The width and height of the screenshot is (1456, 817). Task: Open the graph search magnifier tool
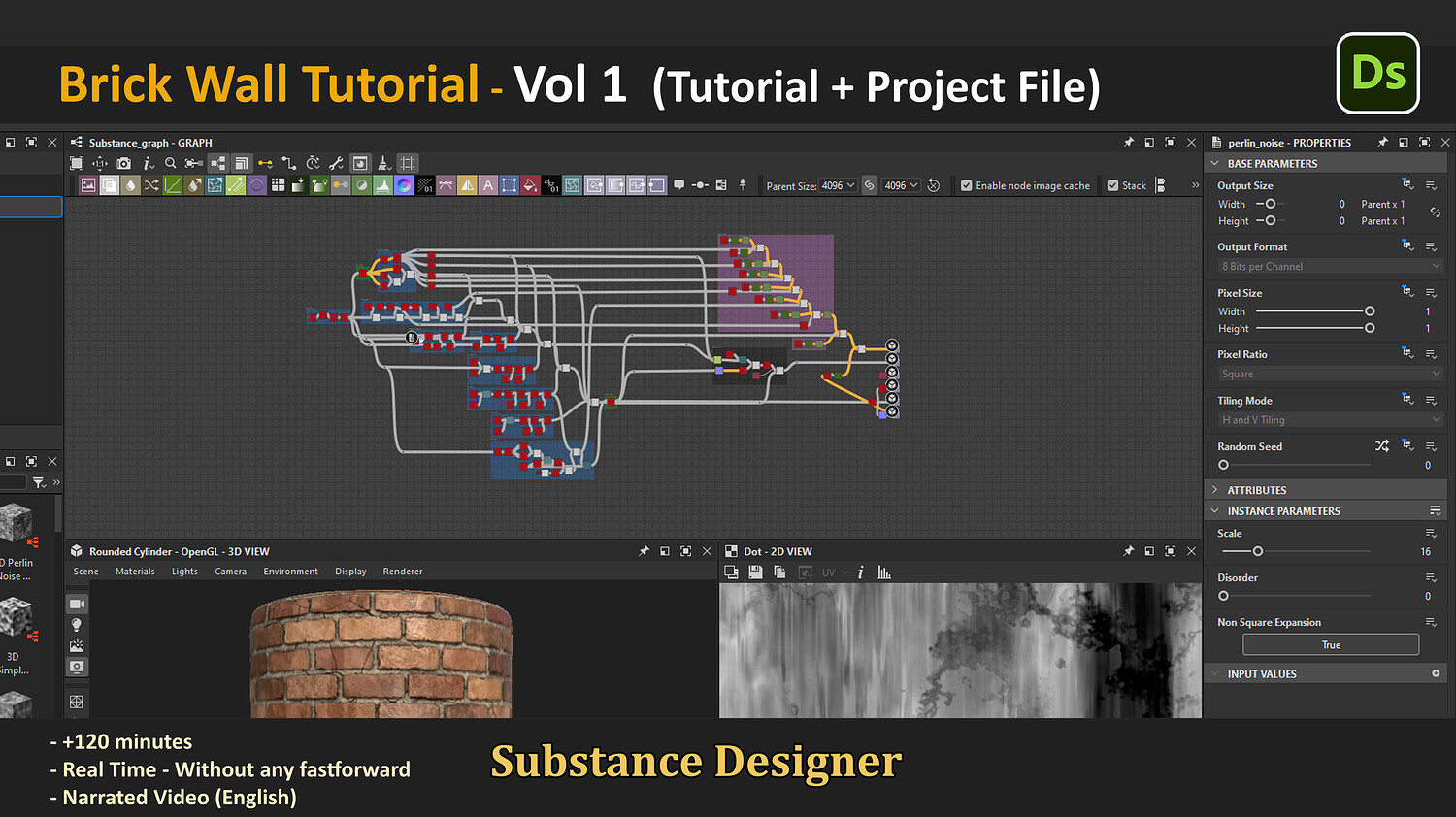click(x=171, y=163)
